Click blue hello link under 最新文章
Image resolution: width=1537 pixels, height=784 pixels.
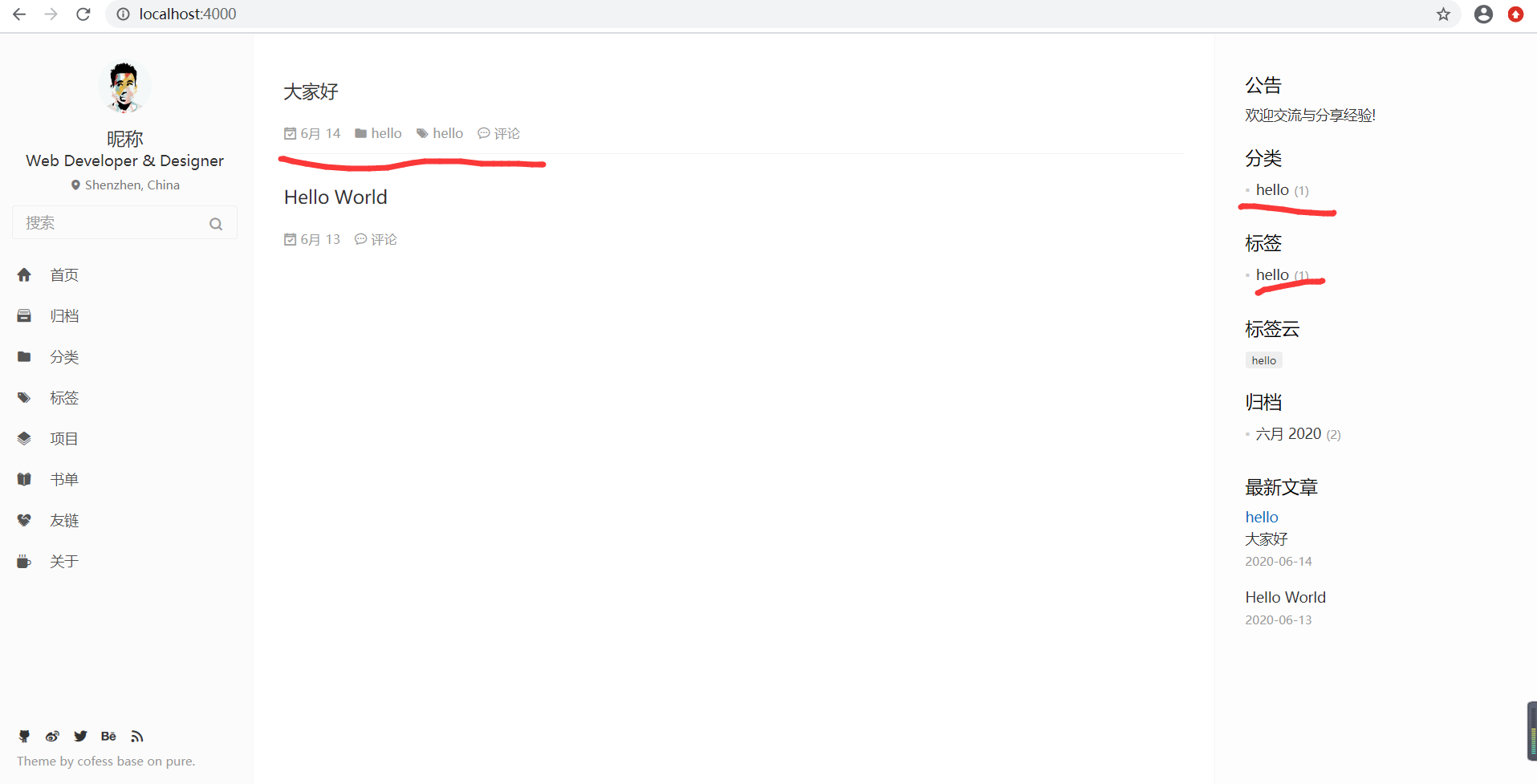coord(1262,518)
